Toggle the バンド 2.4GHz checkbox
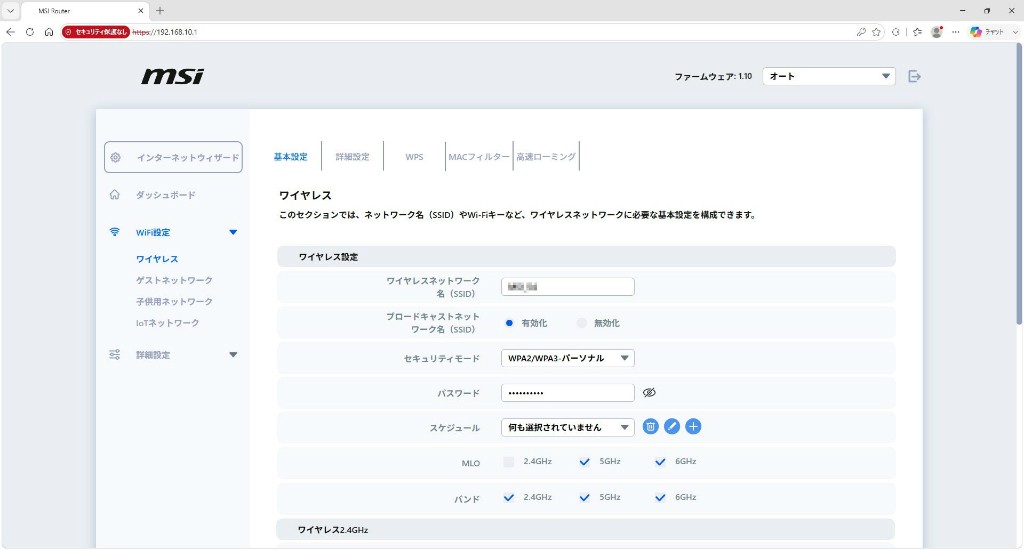1024x550 pixels. [x=509, y=498]
